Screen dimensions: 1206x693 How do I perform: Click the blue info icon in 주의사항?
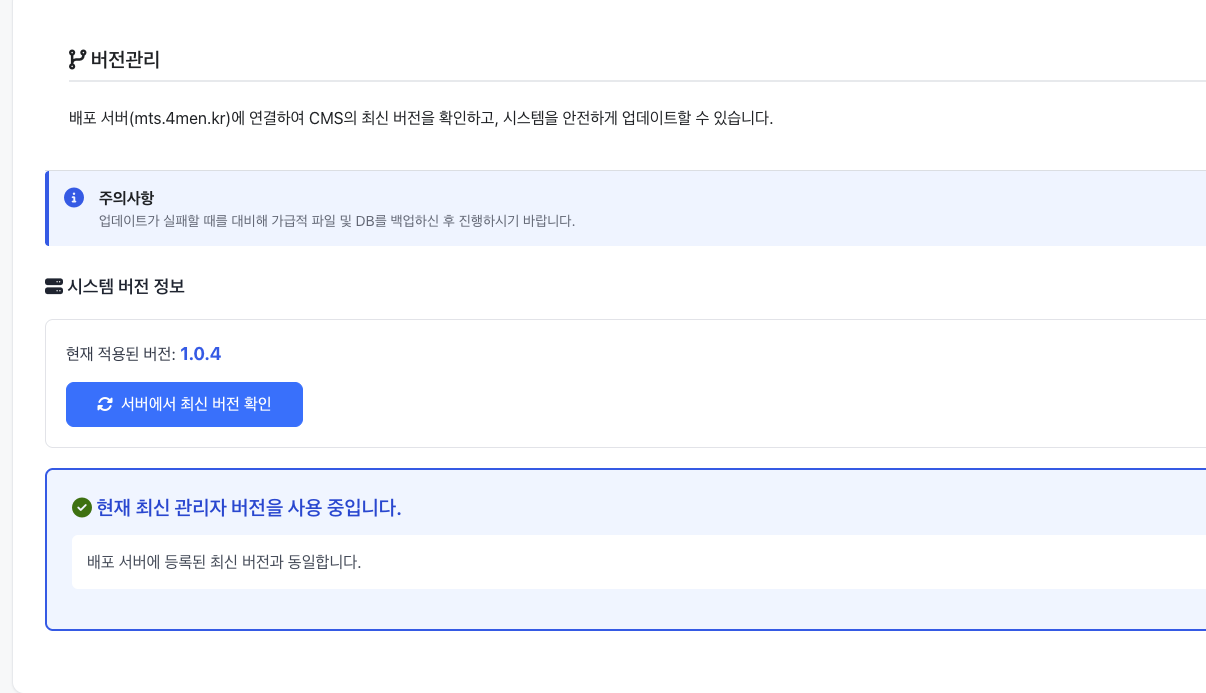[x=74, y=198]
